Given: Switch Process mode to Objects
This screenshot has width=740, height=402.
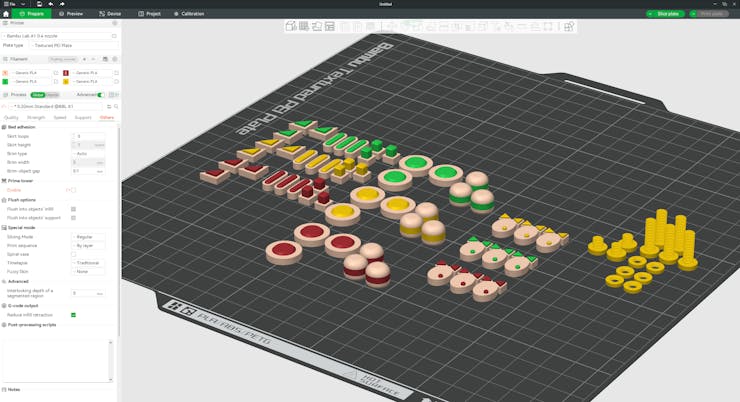Looking at the screenshot, I should [x=52, y=95].
